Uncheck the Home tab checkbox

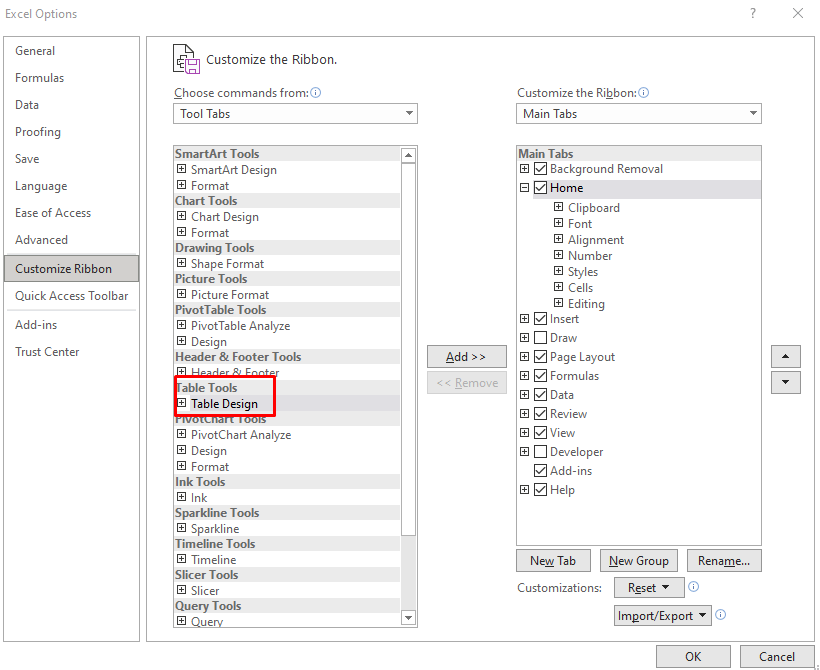point(540,188)
